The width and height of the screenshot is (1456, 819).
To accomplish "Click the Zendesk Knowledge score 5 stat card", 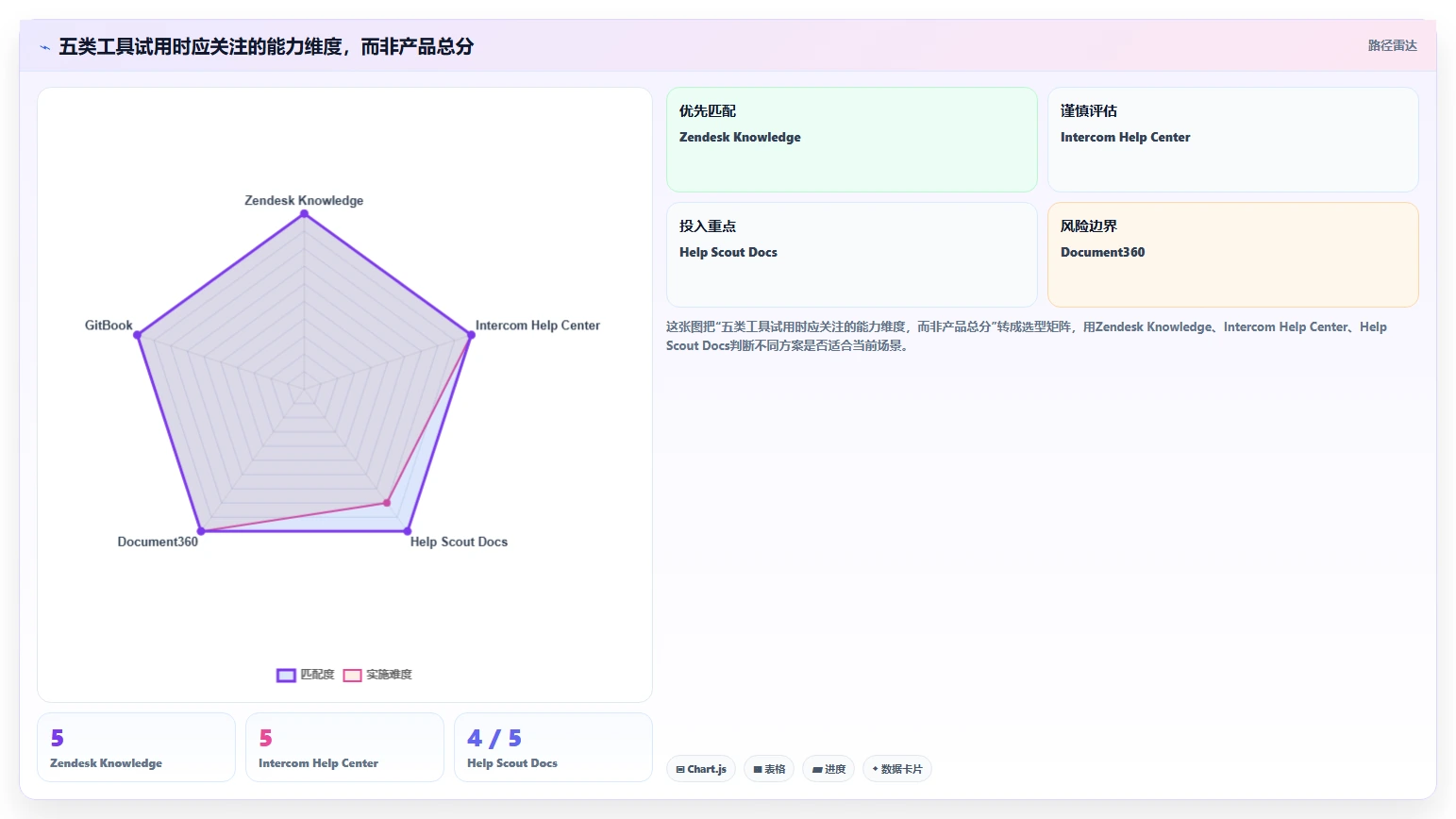I will 136,747.
